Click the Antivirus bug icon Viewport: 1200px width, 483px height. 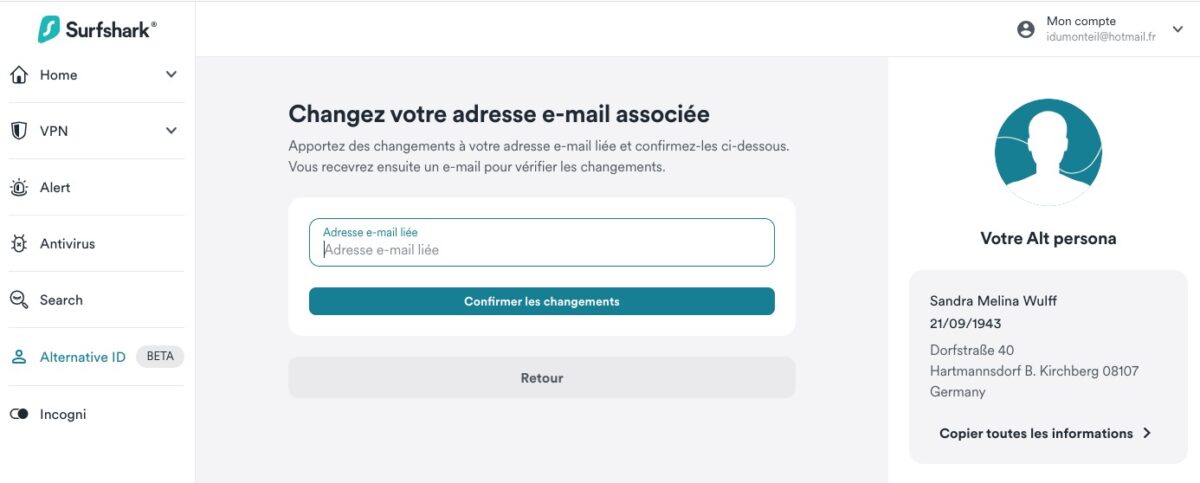click(18, 244)
